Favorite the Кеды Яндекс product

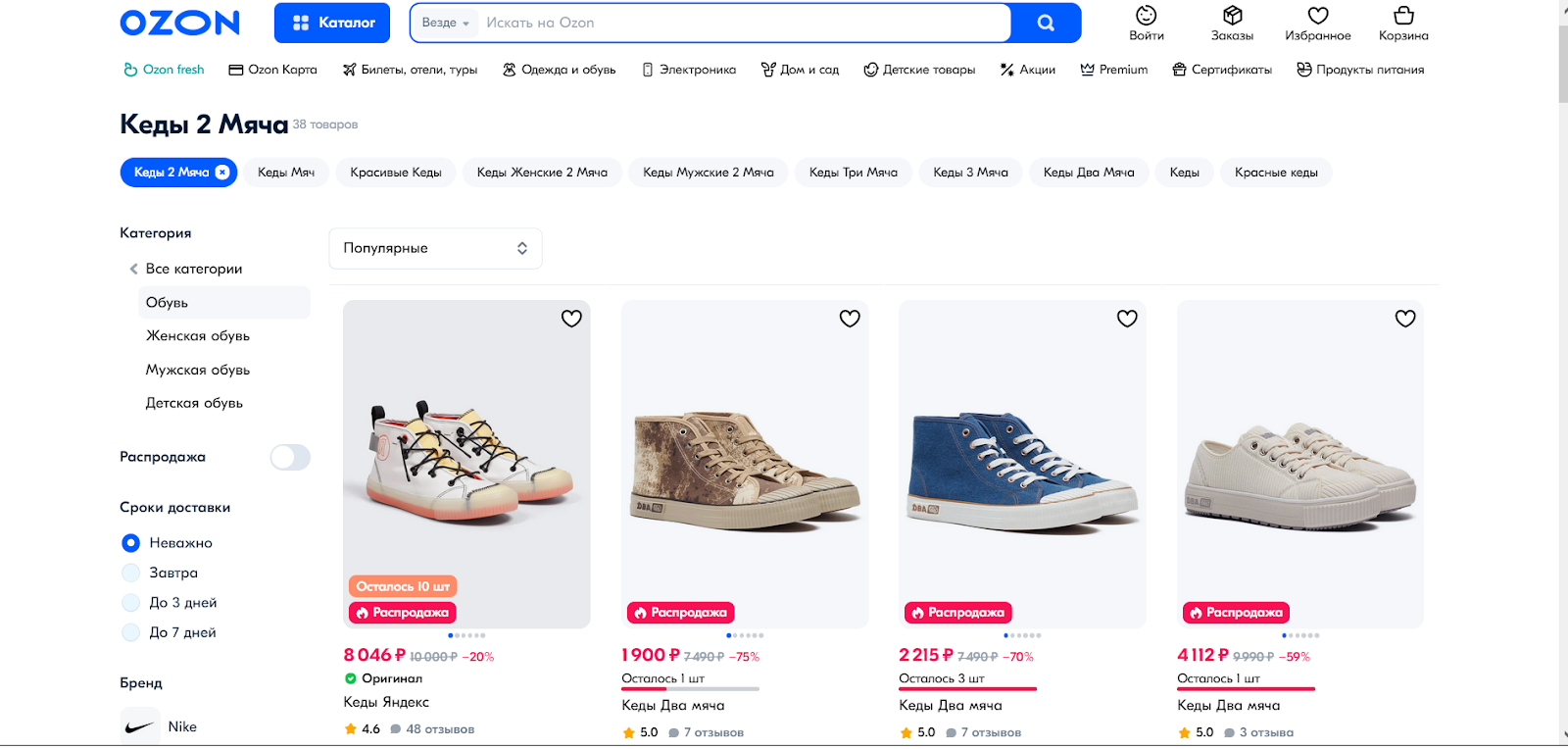point(571,319)
